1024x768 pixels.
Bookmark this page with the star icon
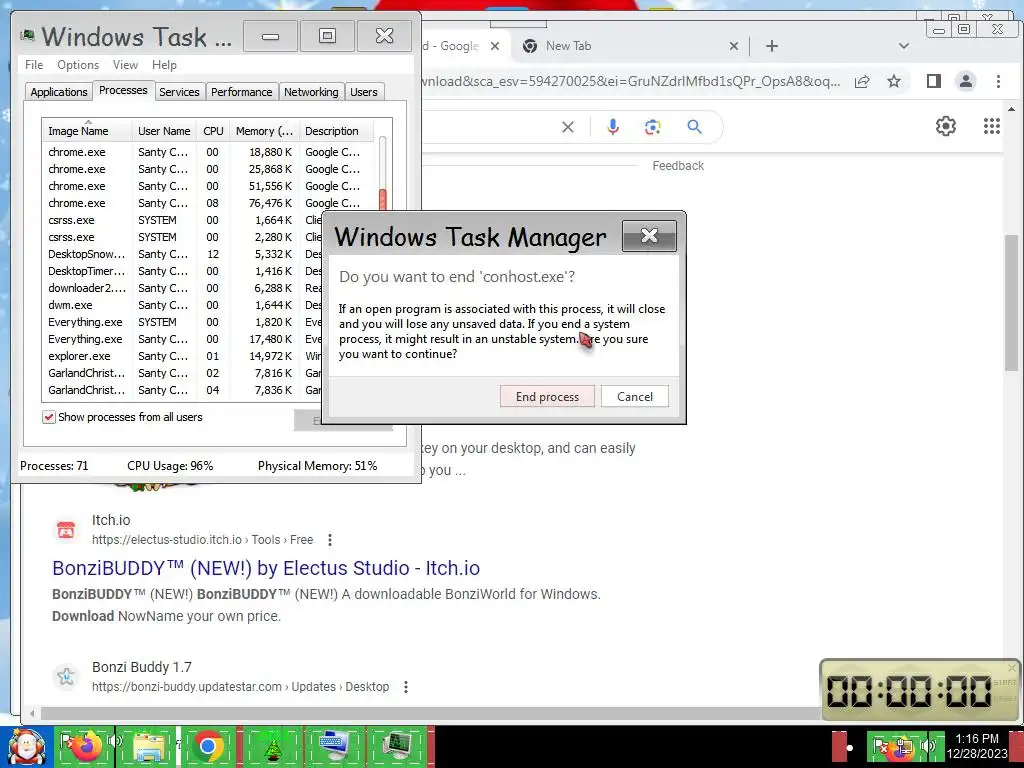click(x=894, y=81)
